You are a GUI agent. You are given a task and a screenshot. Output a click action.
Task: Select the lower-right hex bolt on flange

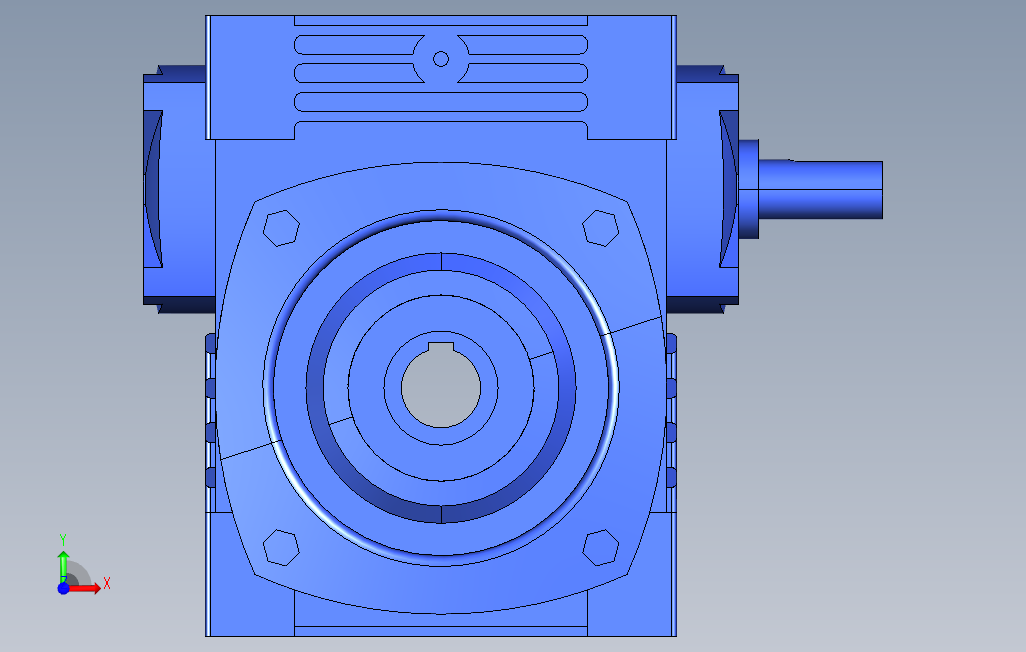(601, 547)
